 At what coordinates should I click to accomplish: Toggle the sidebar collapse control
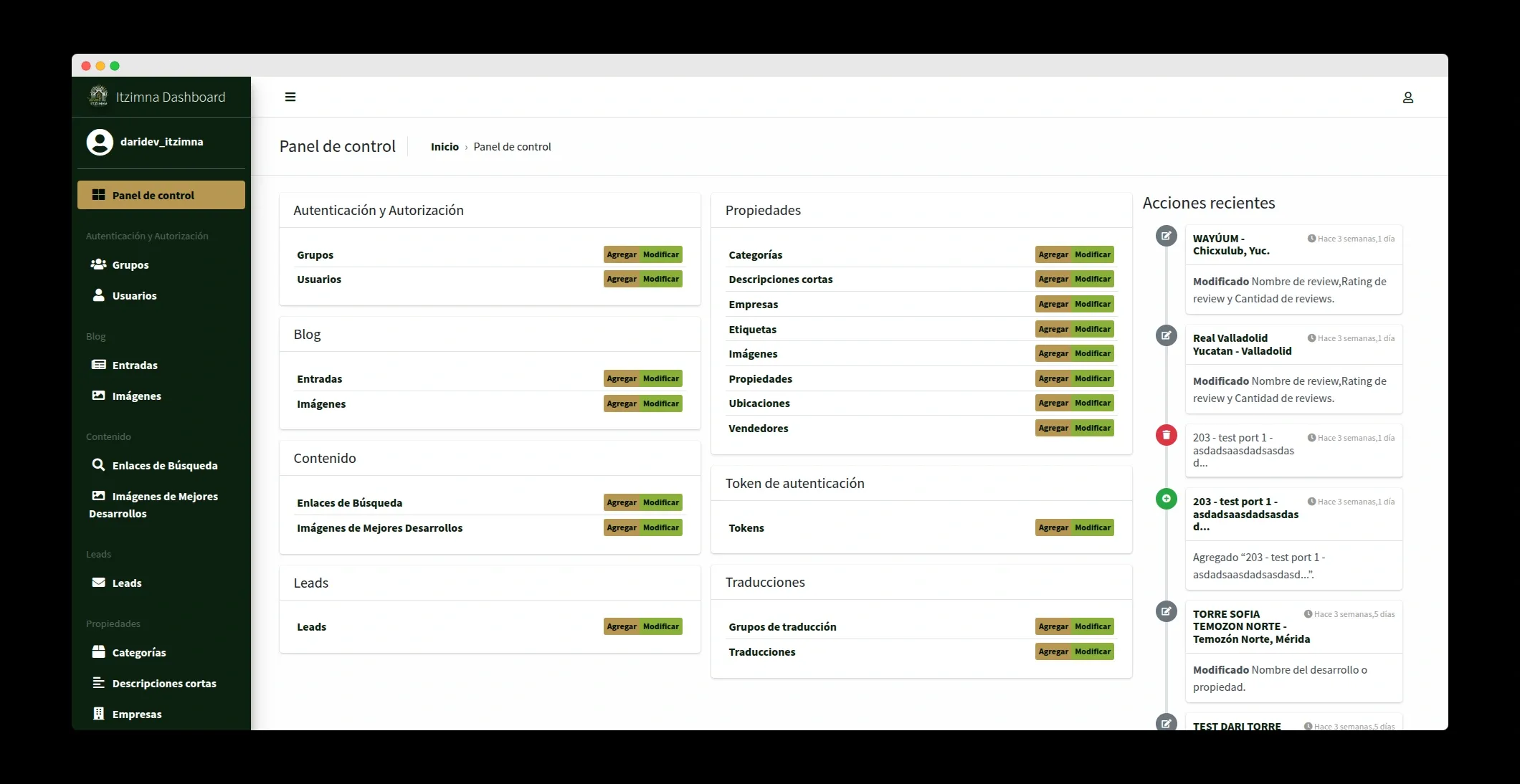(290, 97)
